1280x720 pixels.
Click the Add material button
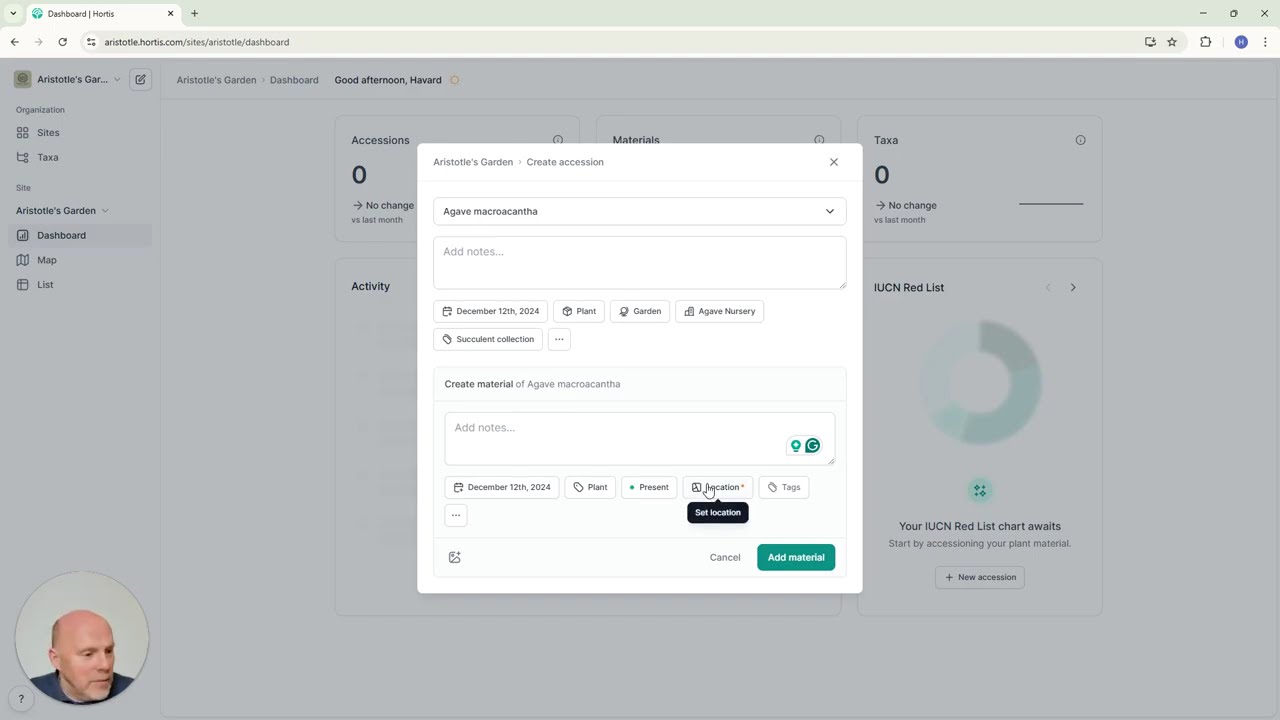[x=796, y=557]
